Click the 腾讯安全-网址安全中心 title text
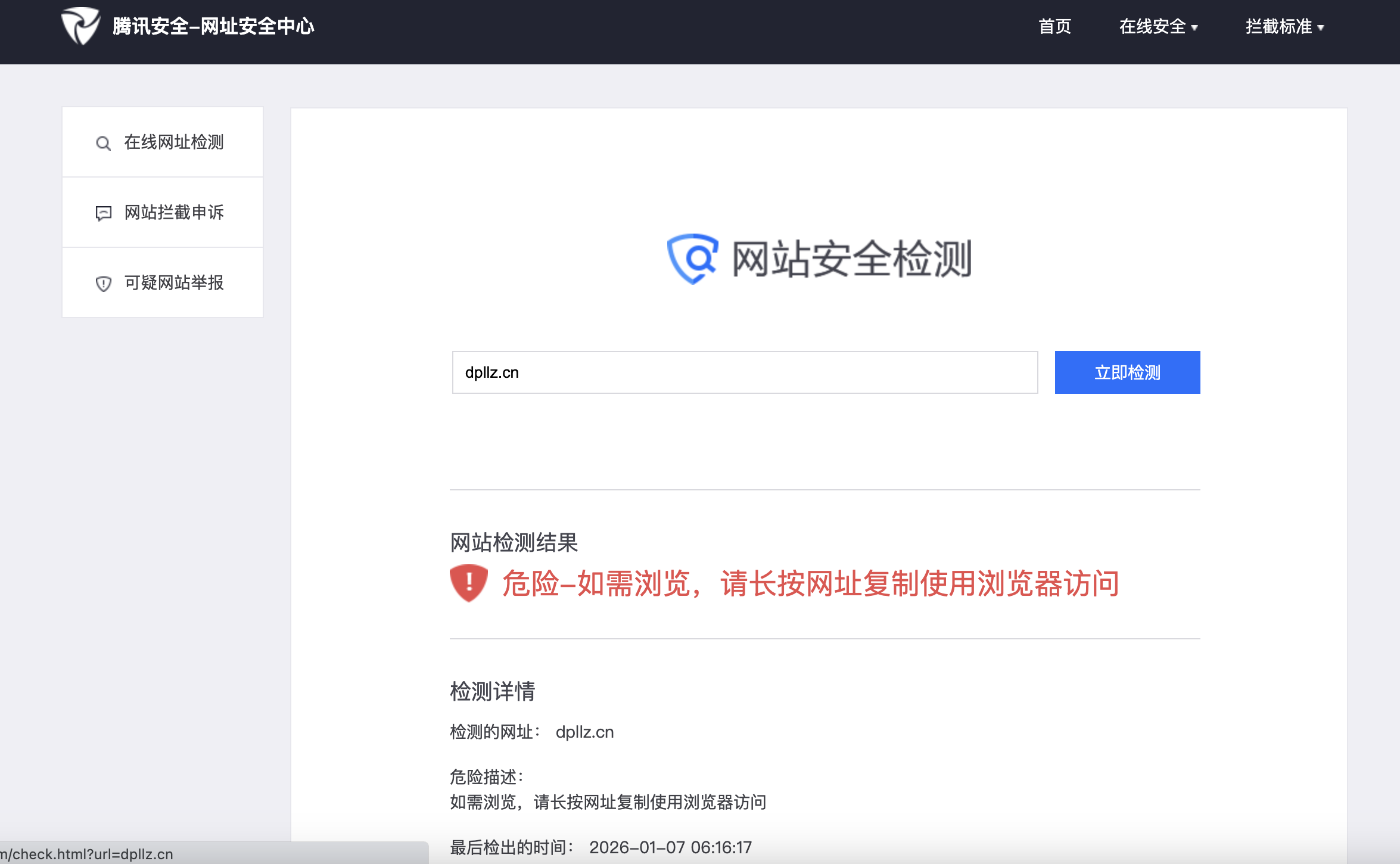 [213, 26]
